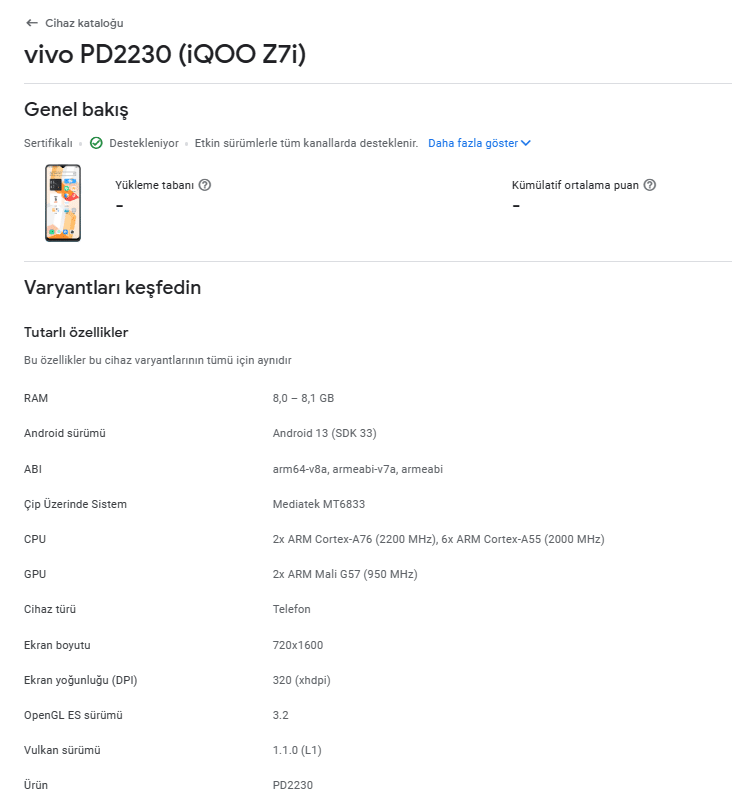This screenshot has height=812, width=732.
Task: Click the 320 (xhdpi) density value
Action: [x=302, y=680]
